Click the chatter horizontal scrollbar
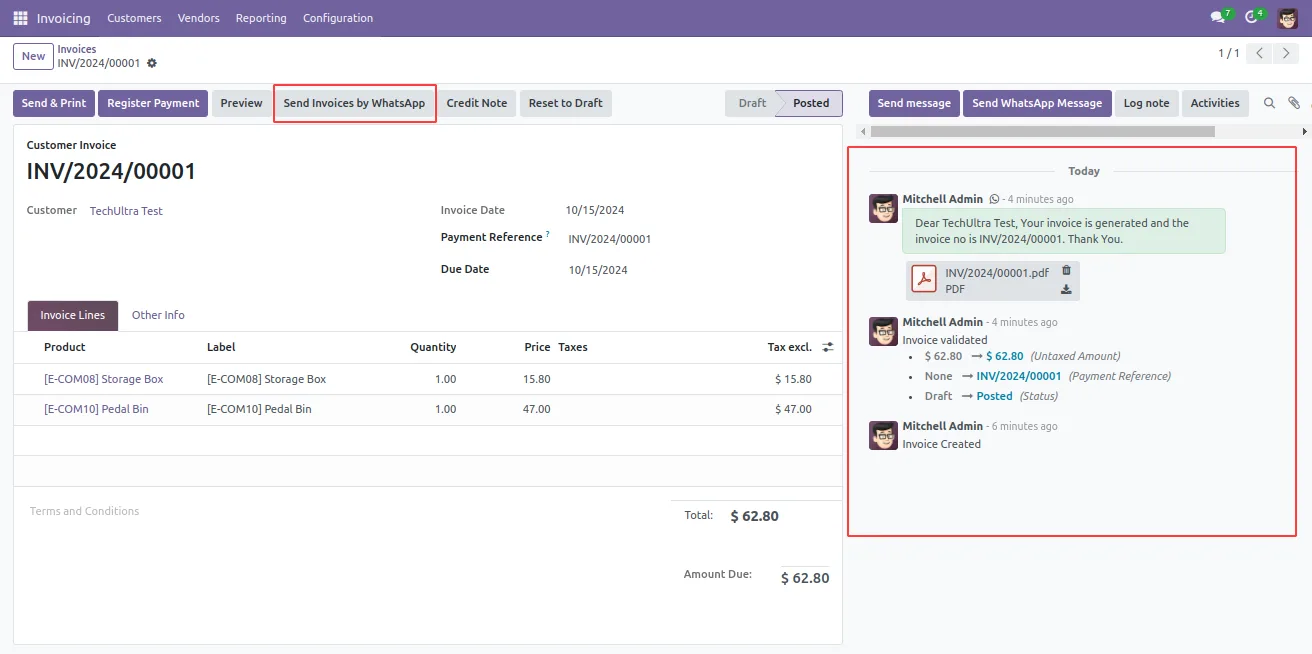This screenshot has width=1312, height=654. point(1042,131)
